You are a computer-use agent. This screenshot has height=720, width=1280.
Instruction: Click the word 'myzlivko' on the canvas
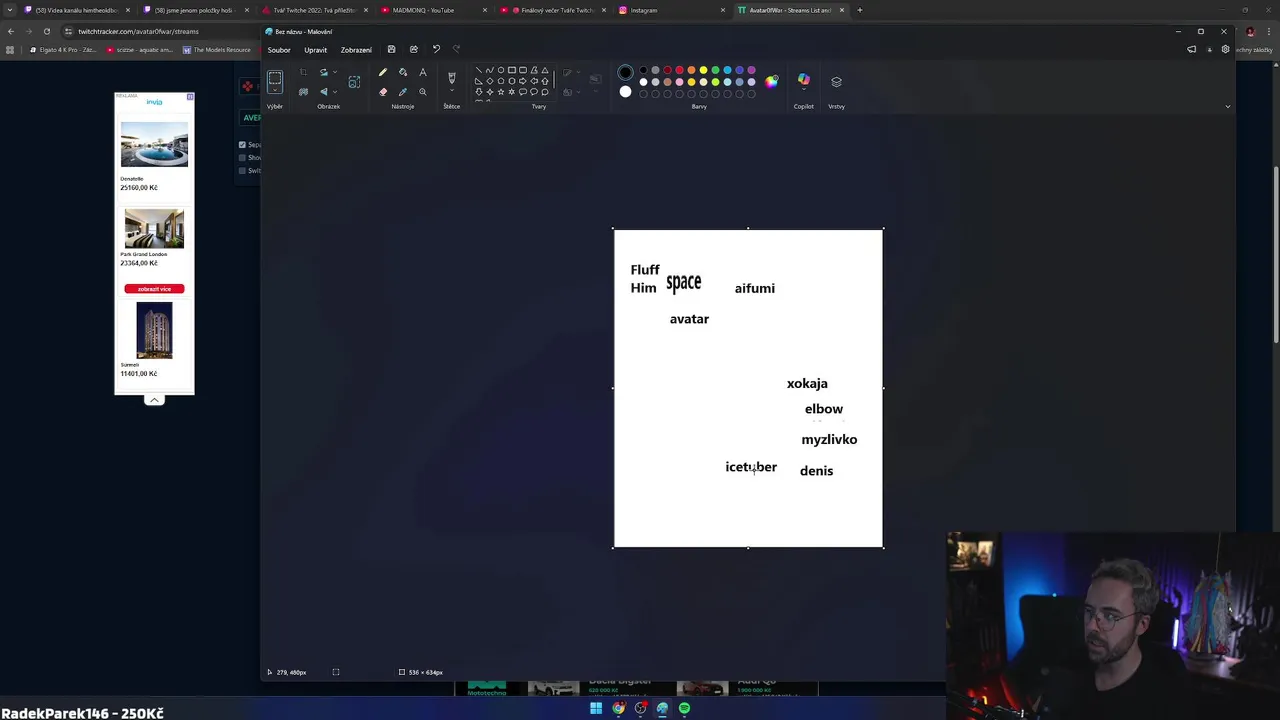(x=829, y=440)
